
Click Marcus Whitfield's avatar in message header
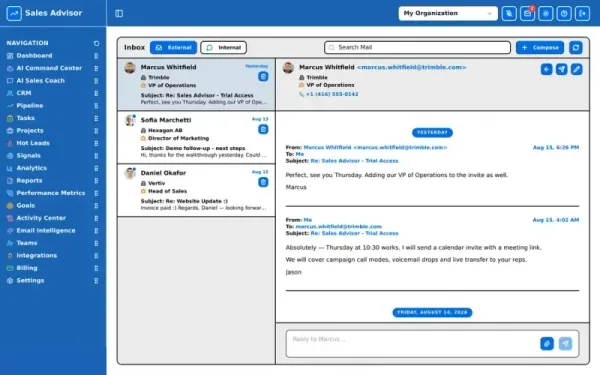click(x=288, y=68)
